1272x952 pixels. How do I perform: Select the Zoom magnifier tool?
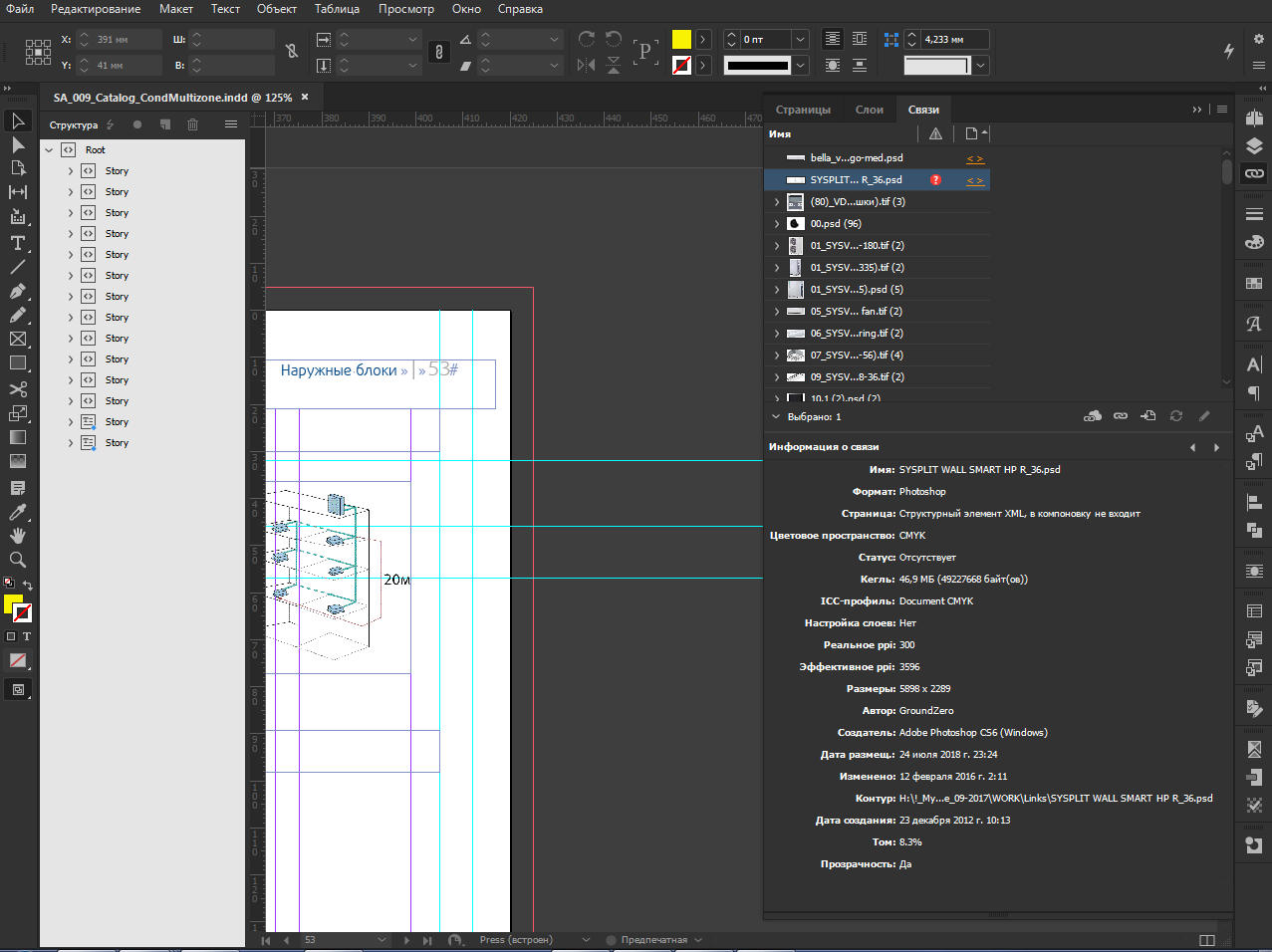[x=18, y=560]
